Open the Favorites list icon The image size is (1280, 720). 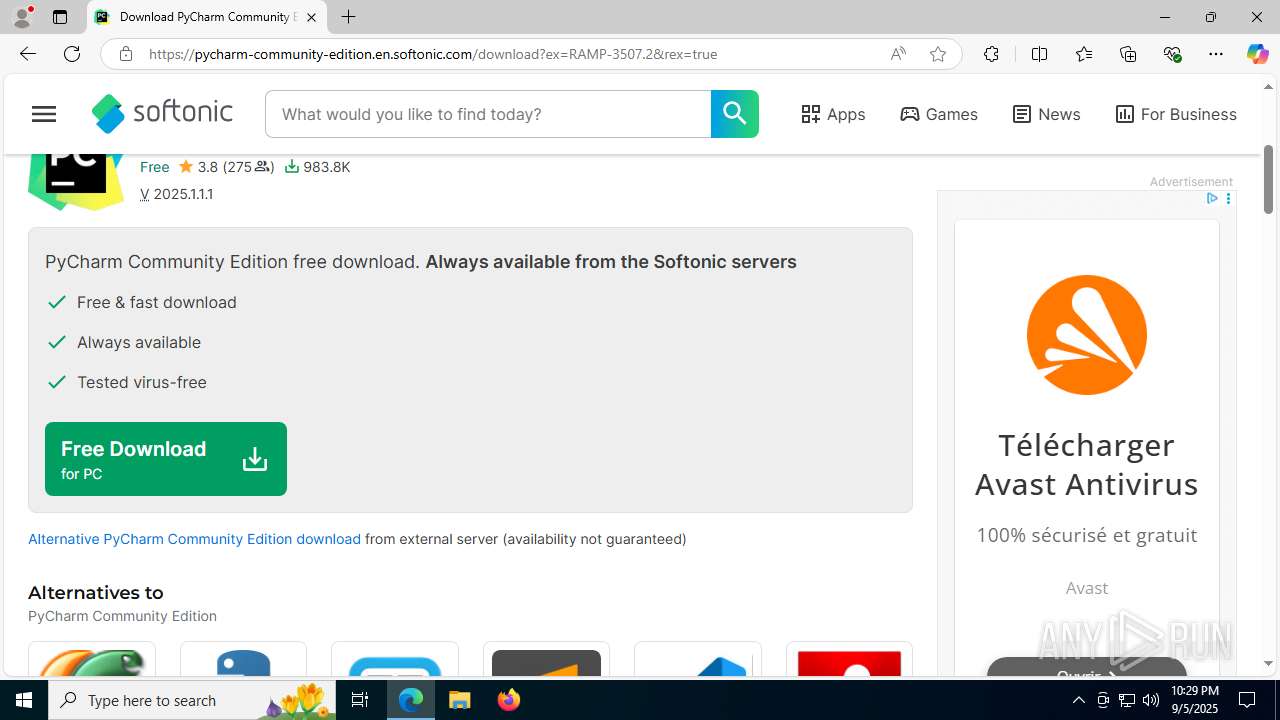tap(1084, 54)
